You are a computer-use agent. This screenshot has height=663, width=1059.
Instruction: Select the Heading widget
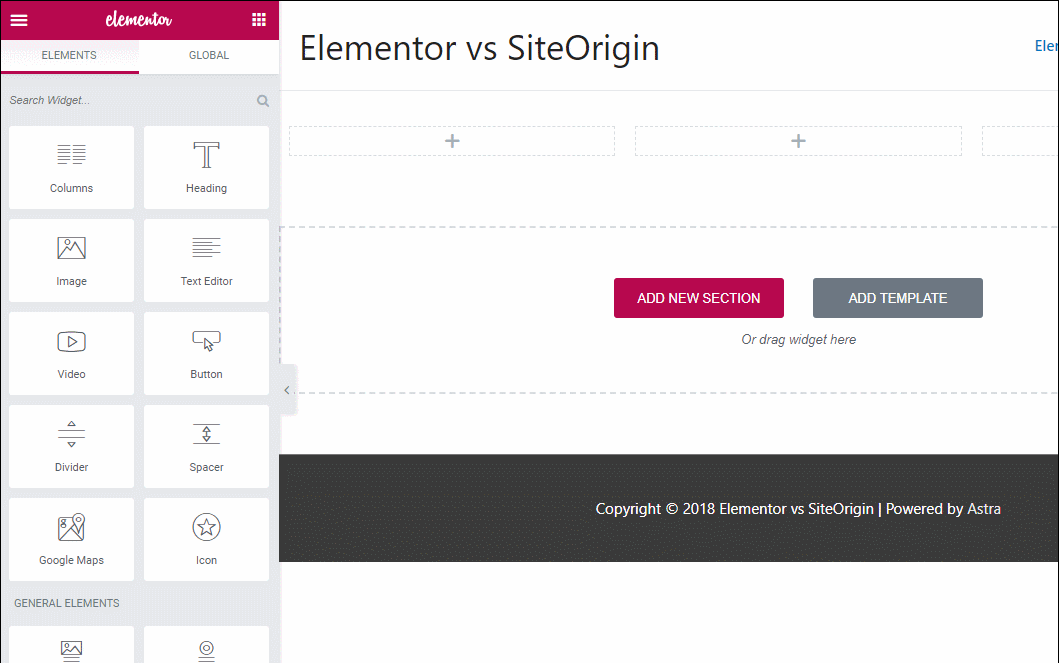point(206,167)
